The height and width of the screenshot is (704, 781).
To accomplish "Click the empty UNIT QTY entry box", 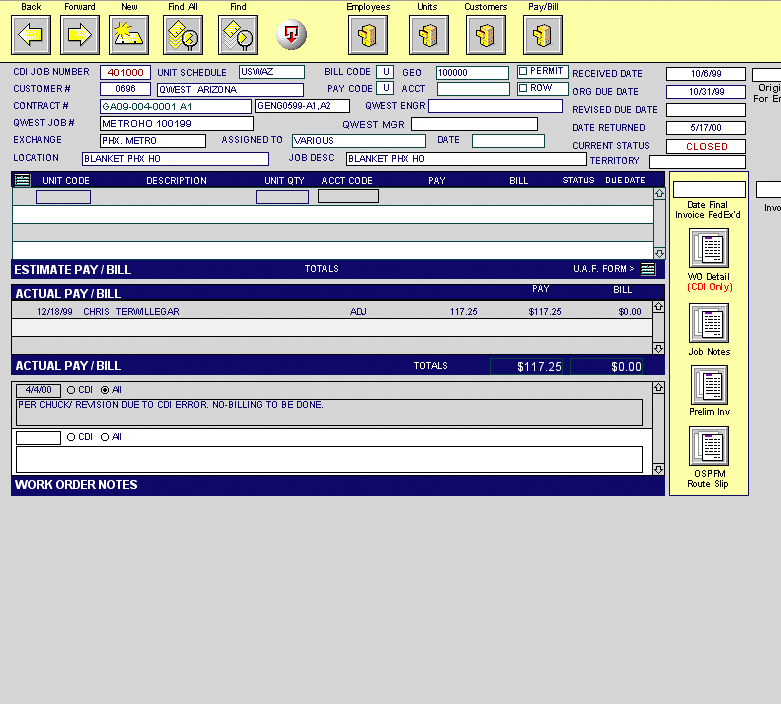I will [x=282, y=197].
